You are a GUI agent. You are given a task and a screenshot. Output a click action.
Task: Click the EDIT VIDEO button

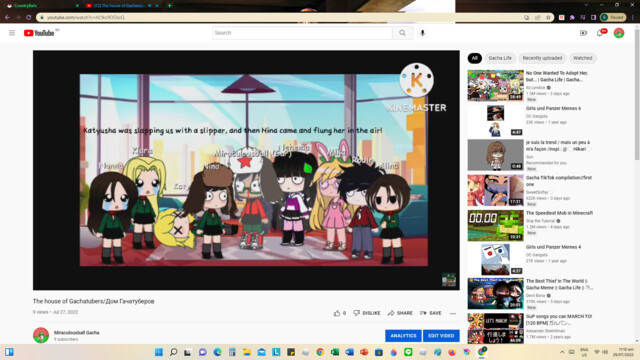[441, 336]
